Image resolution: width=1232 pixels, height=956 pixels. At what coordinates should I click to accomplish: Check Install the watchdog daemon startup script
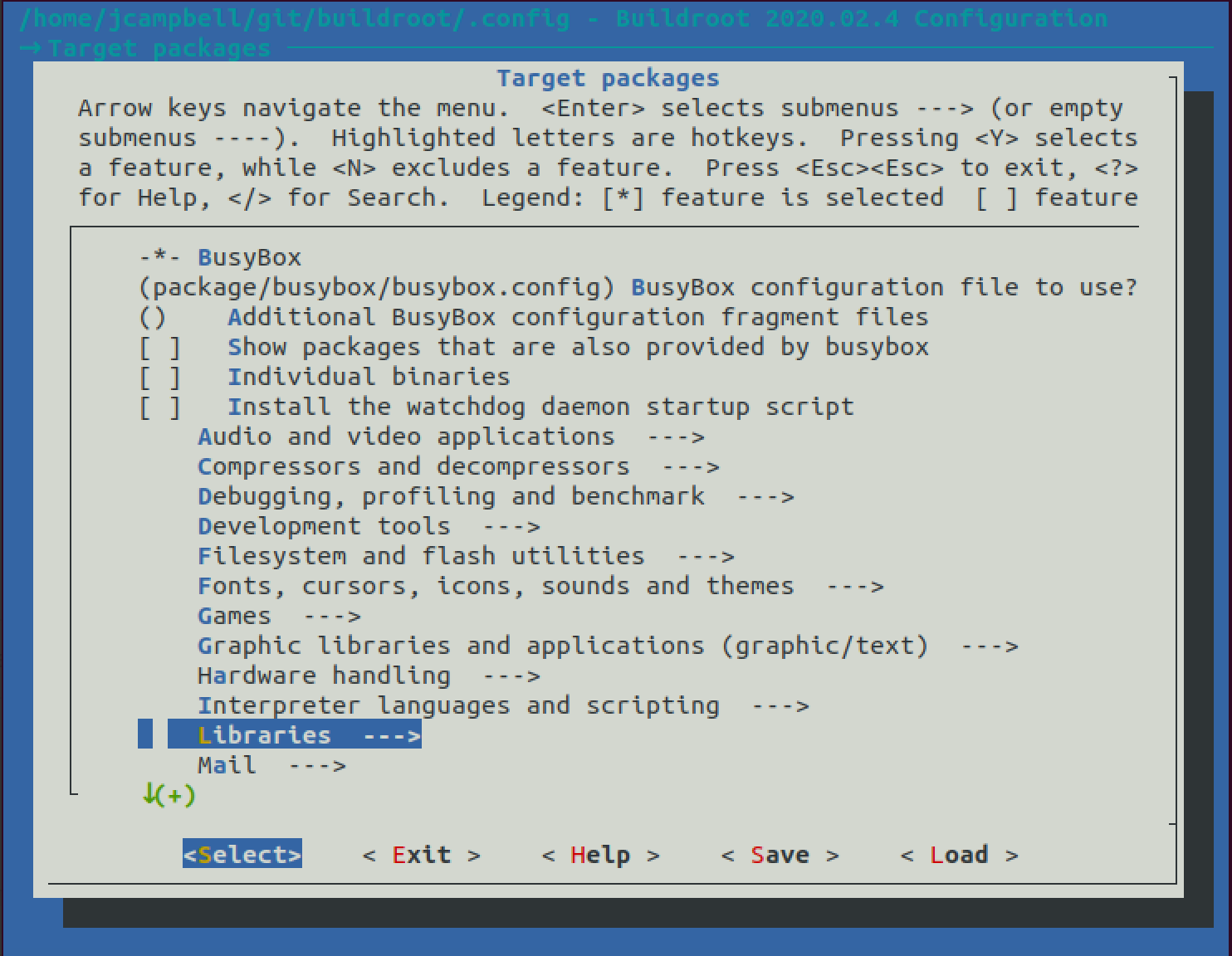pyautogui.click(x=159, y=407)
